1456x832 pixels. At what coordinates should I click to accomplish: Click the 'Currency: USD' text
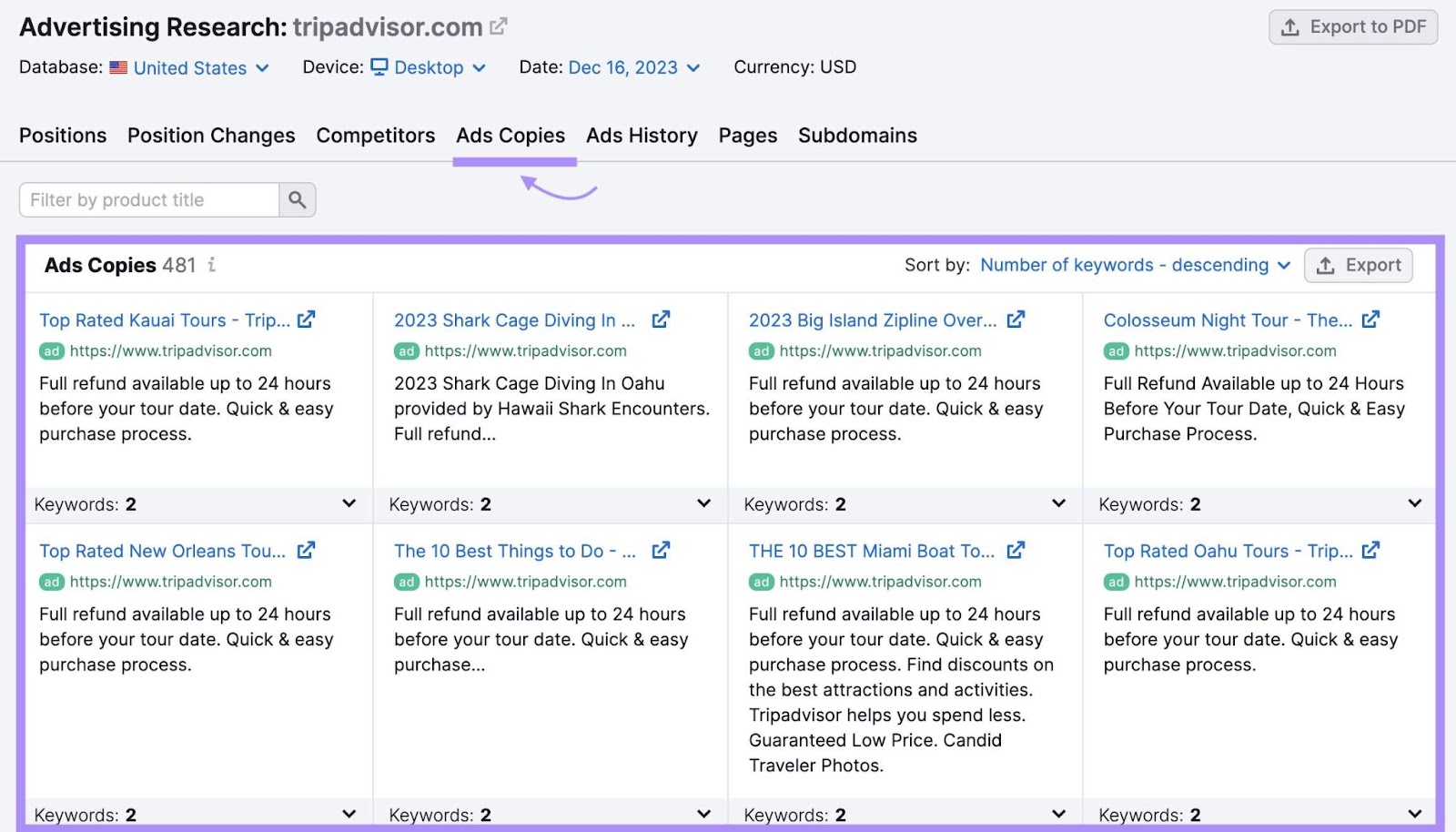795,67
